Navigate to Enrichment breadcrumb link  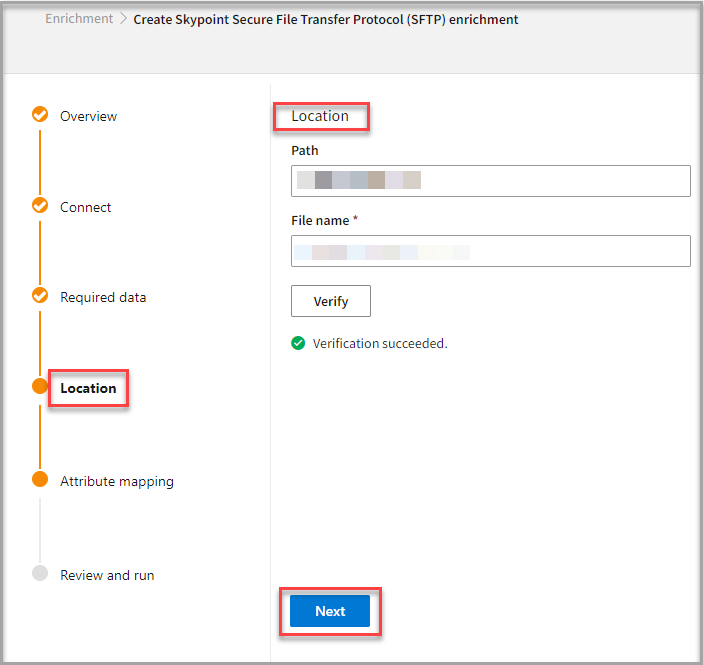click(79, 19)
